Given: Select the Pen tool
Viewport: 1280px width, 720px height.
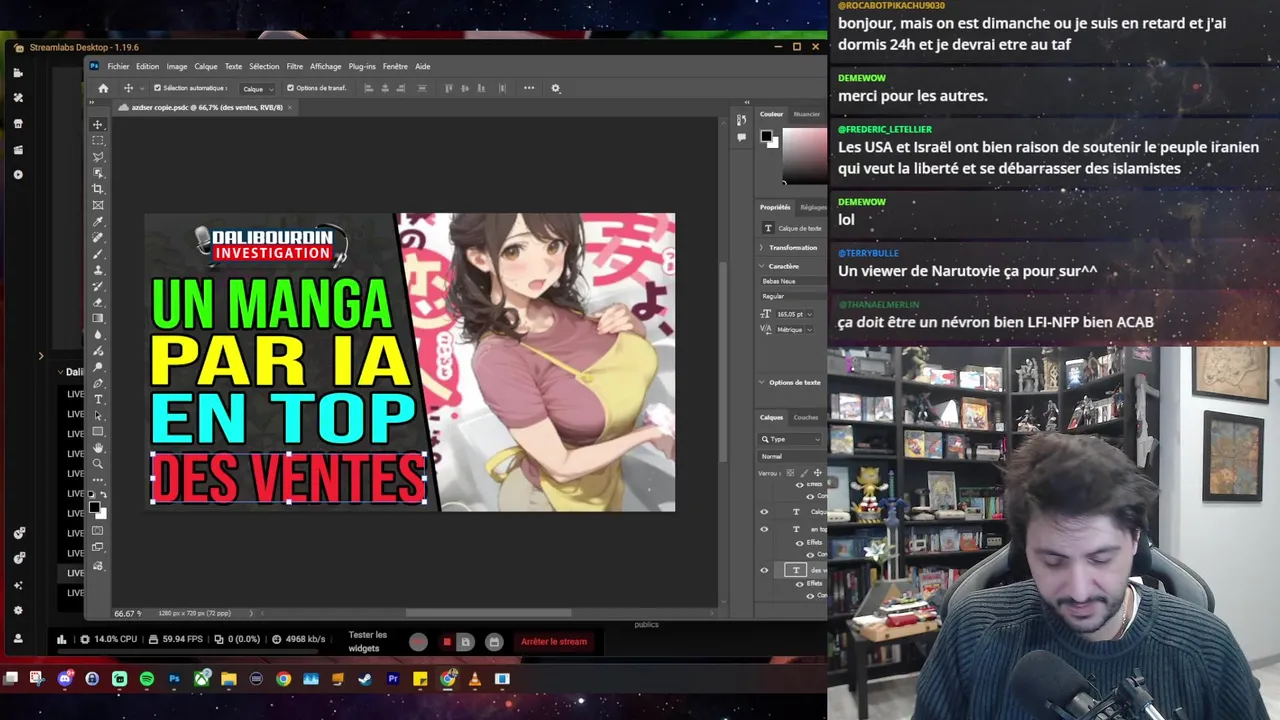Looking at the screenshot, I should click(98, 383).
